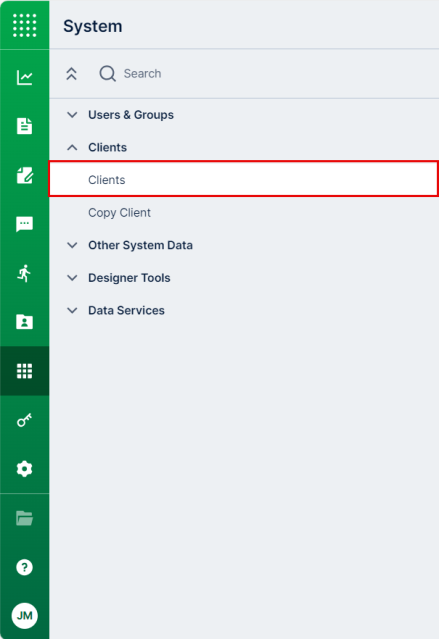Open the contact card person icon

tap(24, 322)
